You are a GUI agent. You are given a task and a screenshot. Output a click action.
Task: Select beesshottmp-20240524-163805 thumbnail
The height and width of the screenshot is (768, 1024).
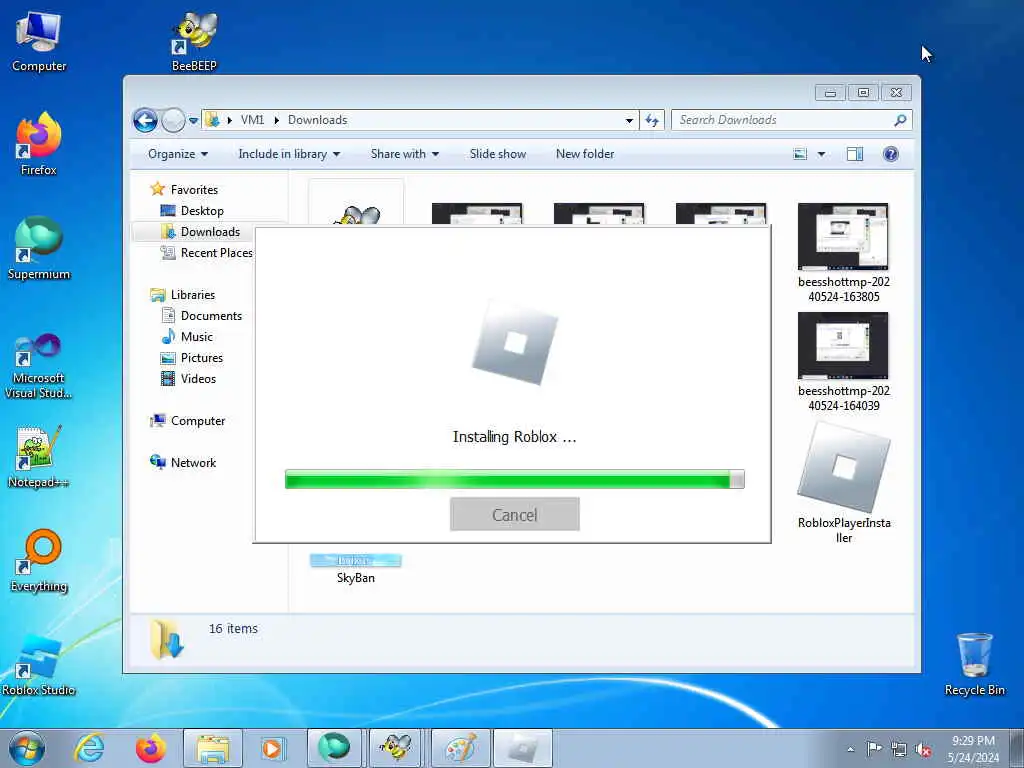(x=843, y=253)
